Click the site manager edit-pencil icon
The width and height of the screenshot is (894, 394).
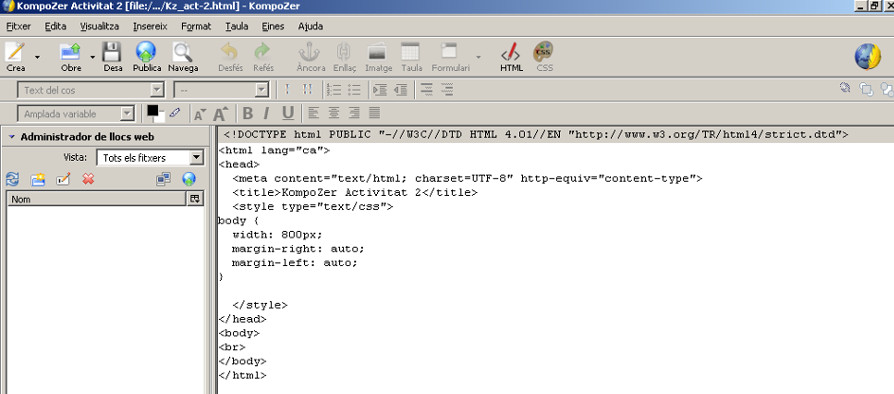pos(63,179)
